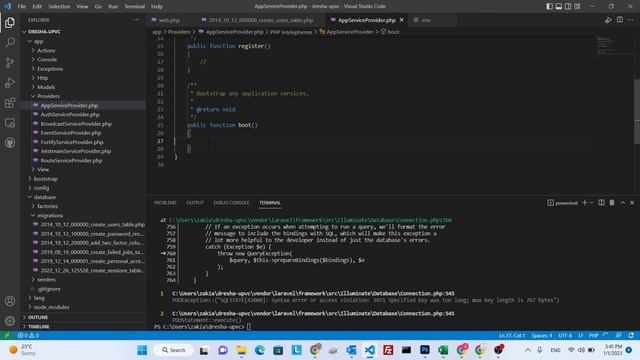Expand the OUTLINE section
The width and height of the screenshot is (640, 360).
[38, 317]
